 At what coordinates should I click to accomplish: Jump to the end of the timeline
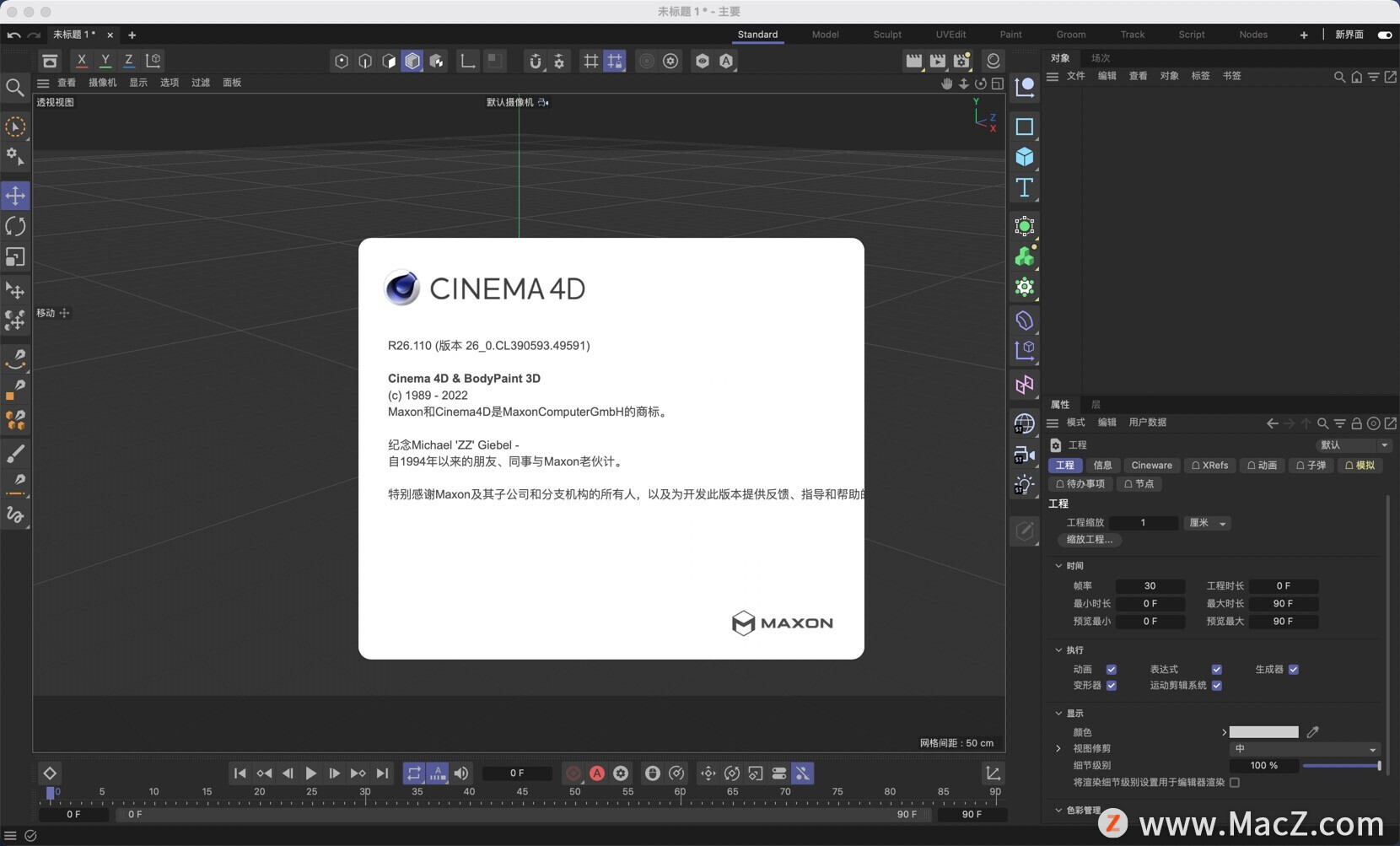(382, 773)
